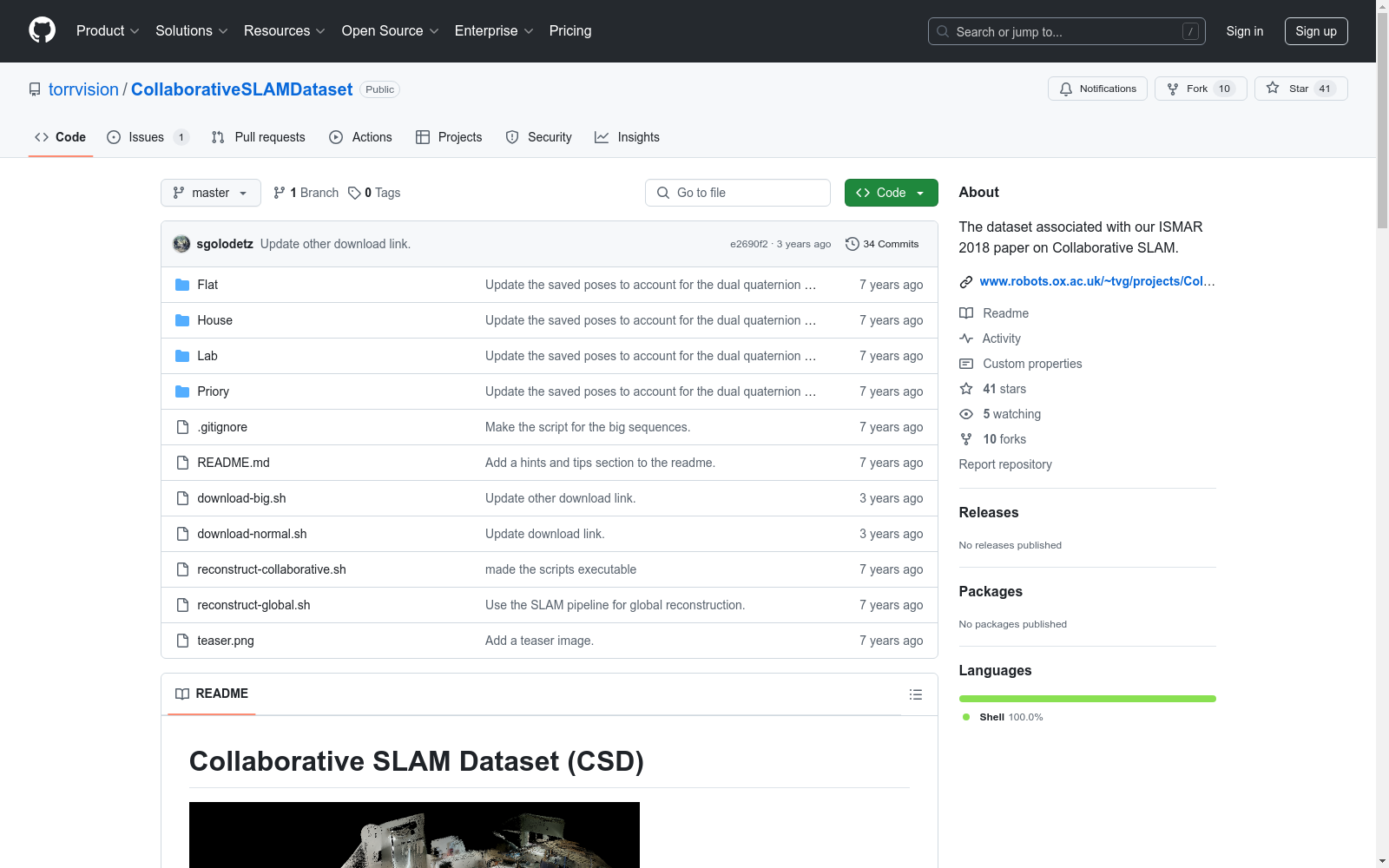Open the www.robots.ox.ac.uk project link
The image size is (1389, 868).
coord(1097,281)
